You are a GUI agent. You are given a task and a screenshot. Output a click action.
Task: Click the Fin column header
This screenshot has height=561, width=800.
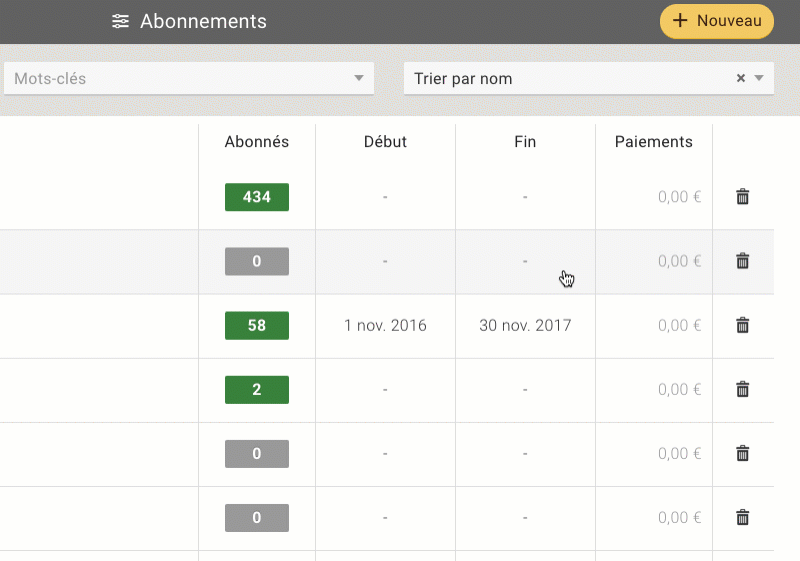tap(525, 142)
